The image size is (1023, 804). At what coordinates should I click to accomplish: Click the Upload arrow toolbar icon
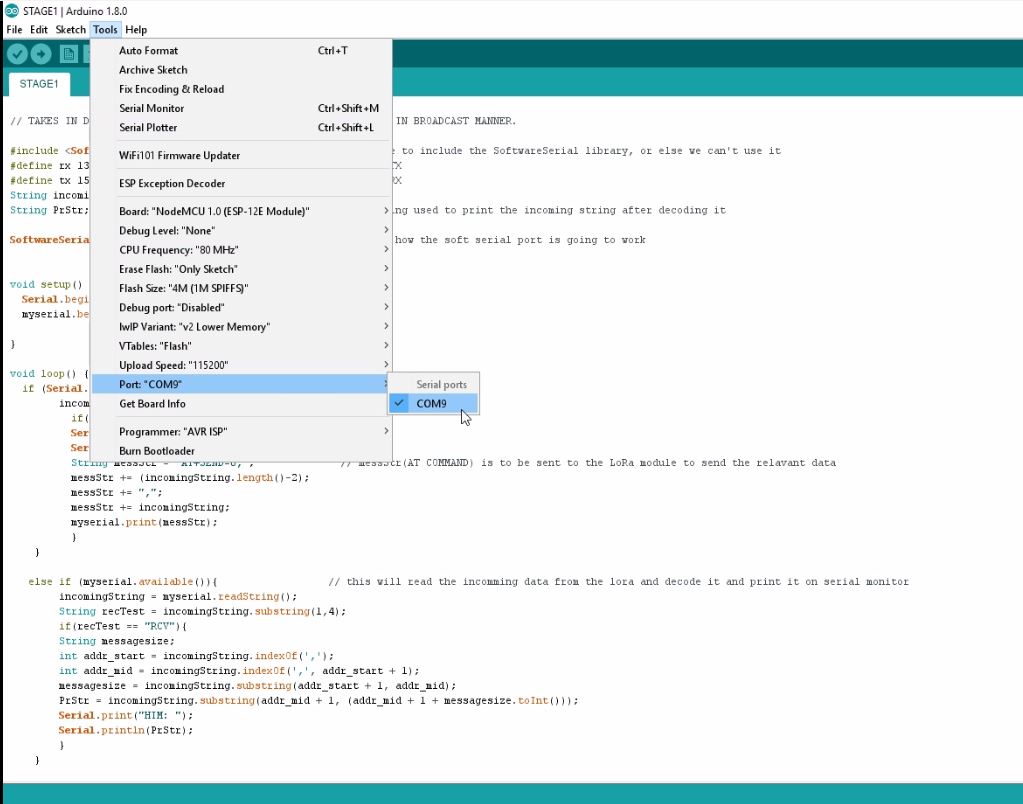pyautogui.click(x=41, y=54)
